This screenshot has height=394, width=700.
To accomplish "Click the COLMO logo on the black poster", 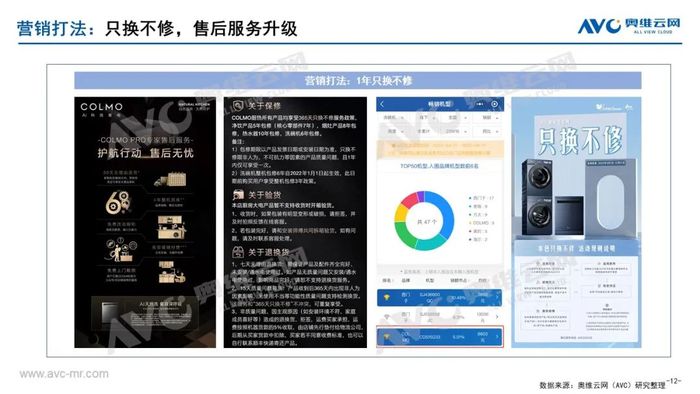I will 101,107.
